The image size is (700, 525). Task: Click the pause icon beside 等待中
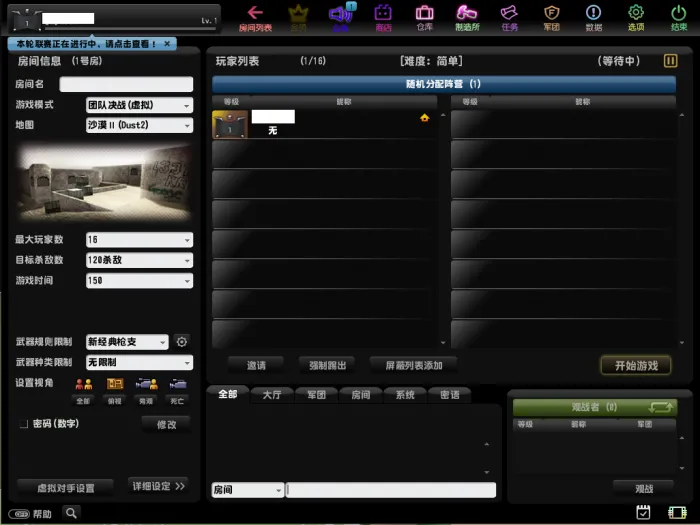coord(670,61)
